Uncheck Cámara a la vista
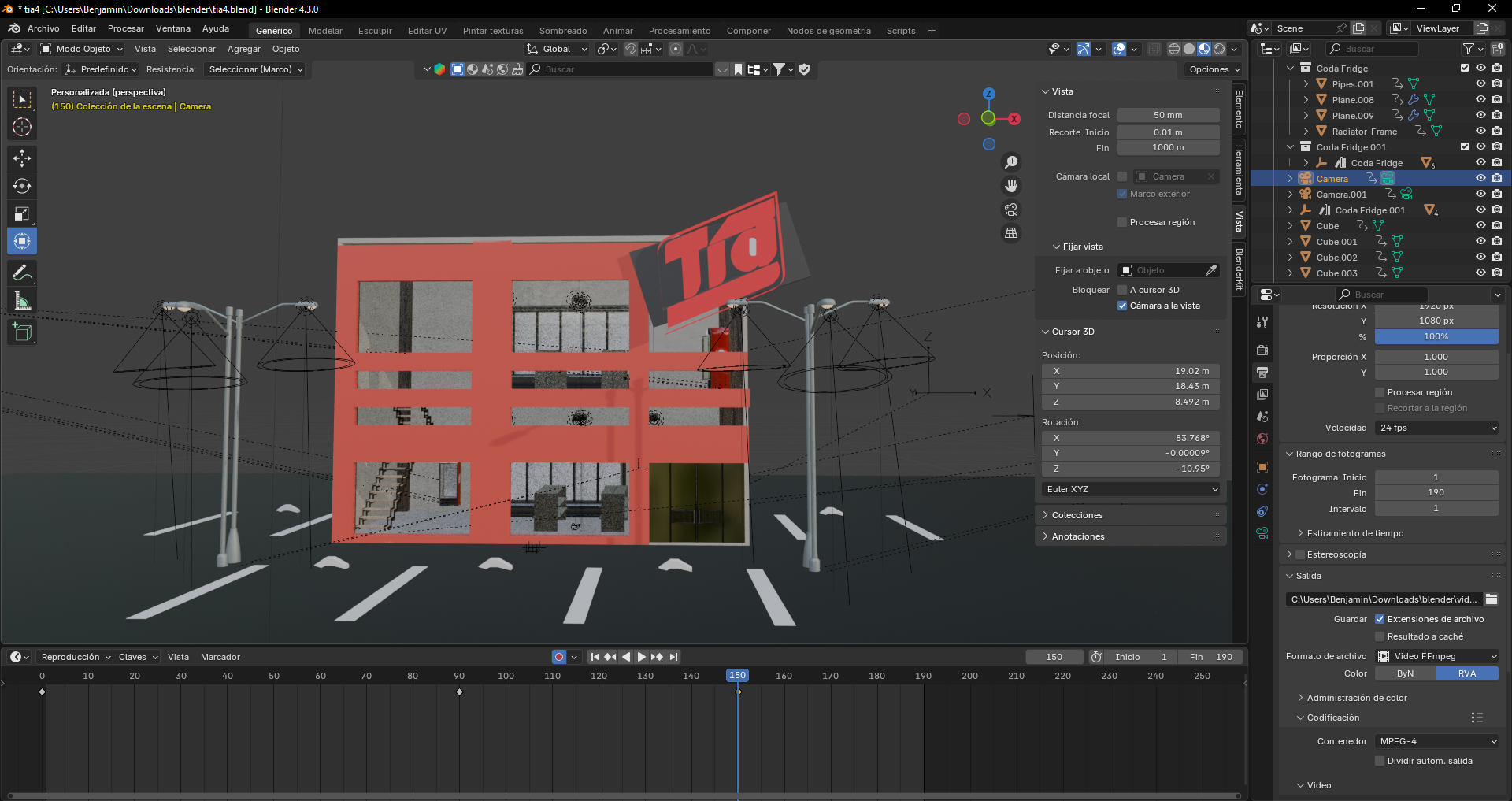This screenshot has height=801, width=1512. pyautogui.click(x=1122, y=306)
